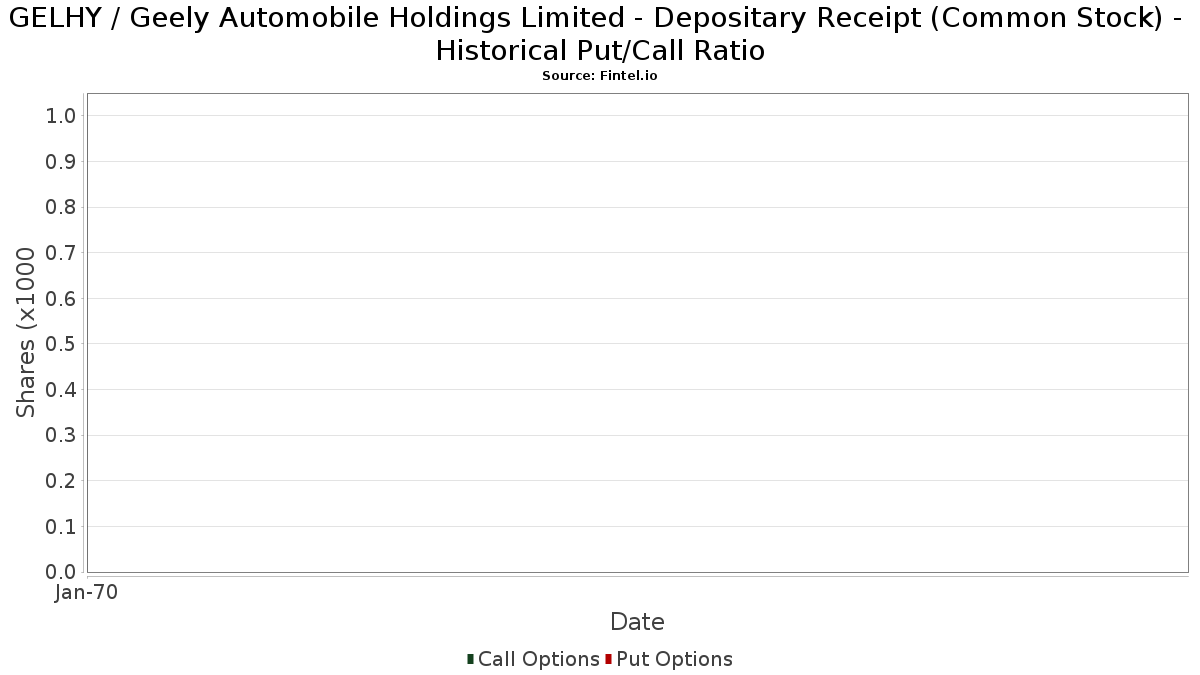The image size is (1200, 675).
Task: Select the 0.9 y-axis tick label
Action: pyautogui.click(x=61, y=162)
